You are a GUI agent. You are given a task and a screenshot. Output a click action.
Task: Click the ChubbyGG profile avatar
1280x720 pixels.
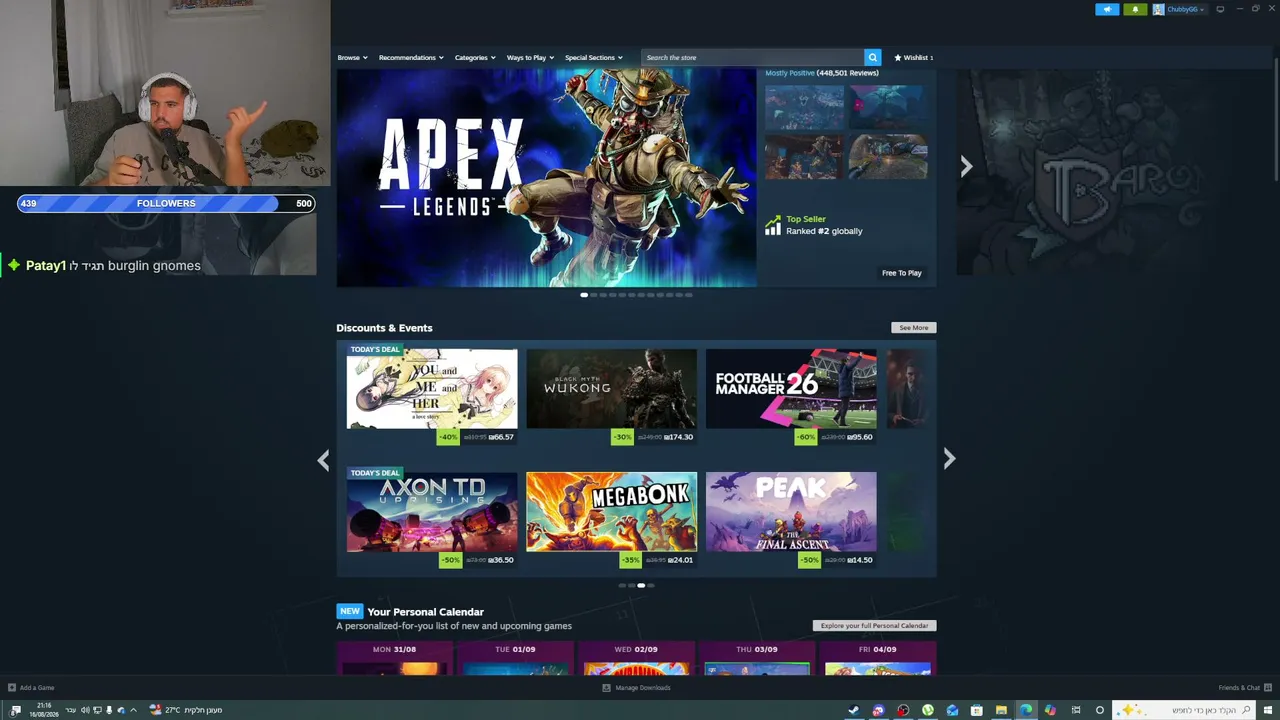[x=1158, y=9]
